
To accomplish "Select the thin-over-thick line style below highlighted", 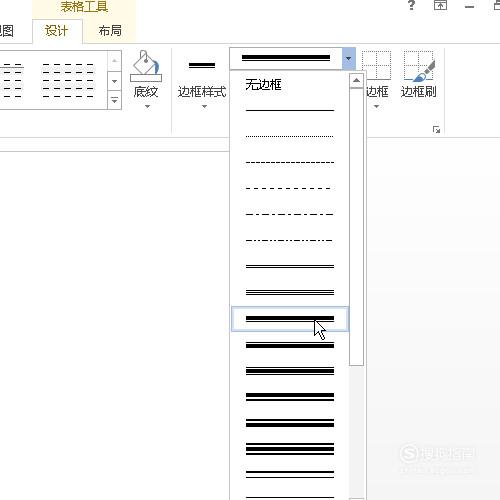I will (x=290, y=345).
